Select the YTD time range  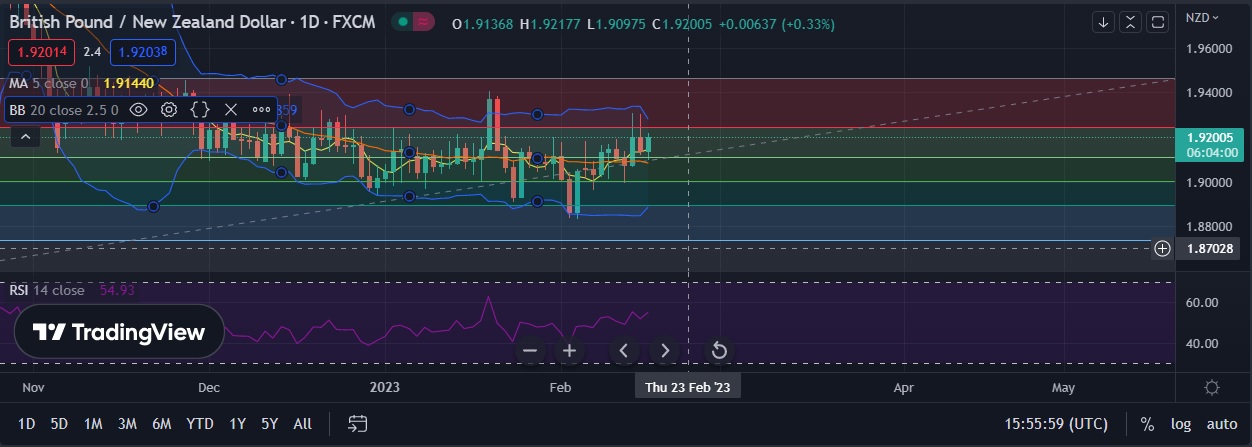pos(200,424)
